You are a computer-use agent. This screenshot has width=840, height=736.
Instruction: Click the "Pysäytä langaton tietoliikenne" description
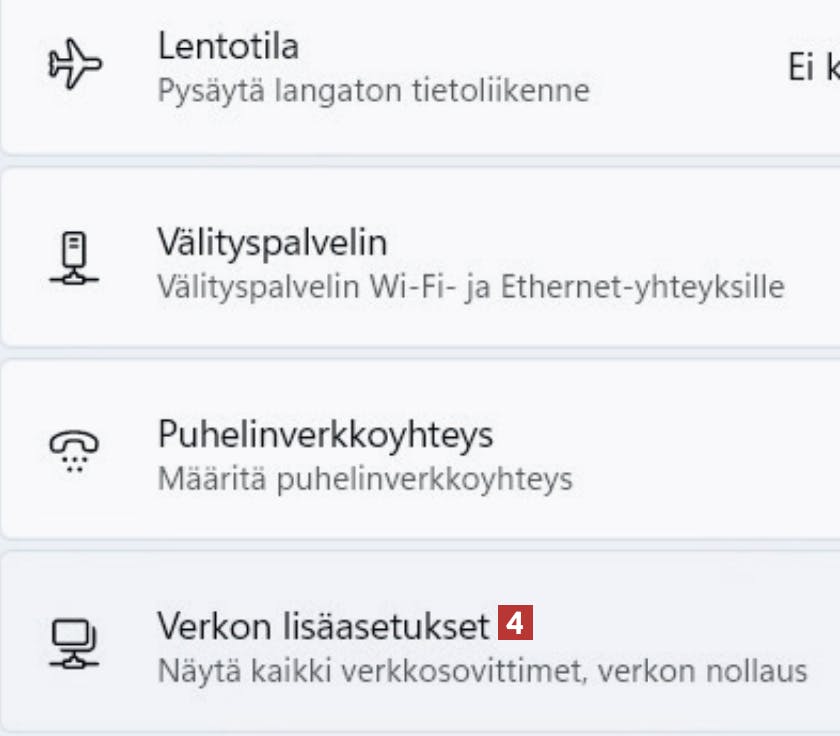click(x=373, y=91)
